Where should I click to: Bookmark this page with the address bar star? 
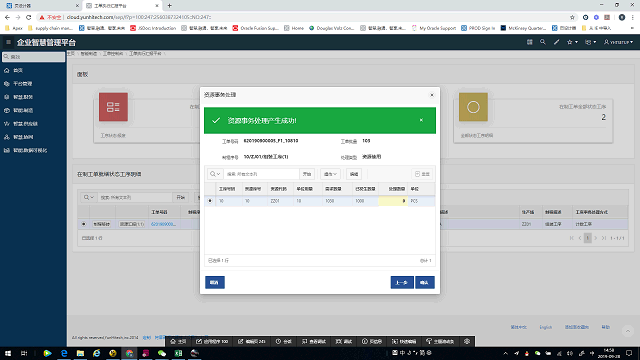pyautogui.click(x=572, y=17)
